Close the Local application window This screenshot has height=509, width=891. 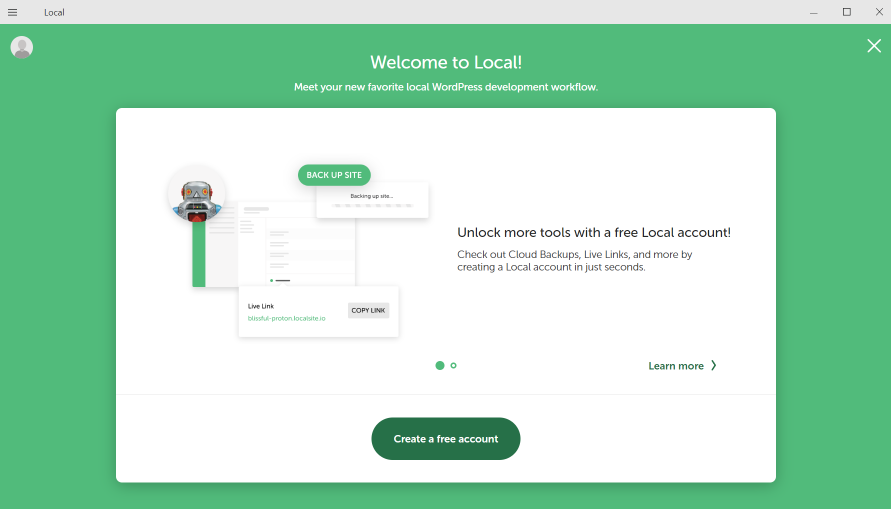(x=879, y=12)
